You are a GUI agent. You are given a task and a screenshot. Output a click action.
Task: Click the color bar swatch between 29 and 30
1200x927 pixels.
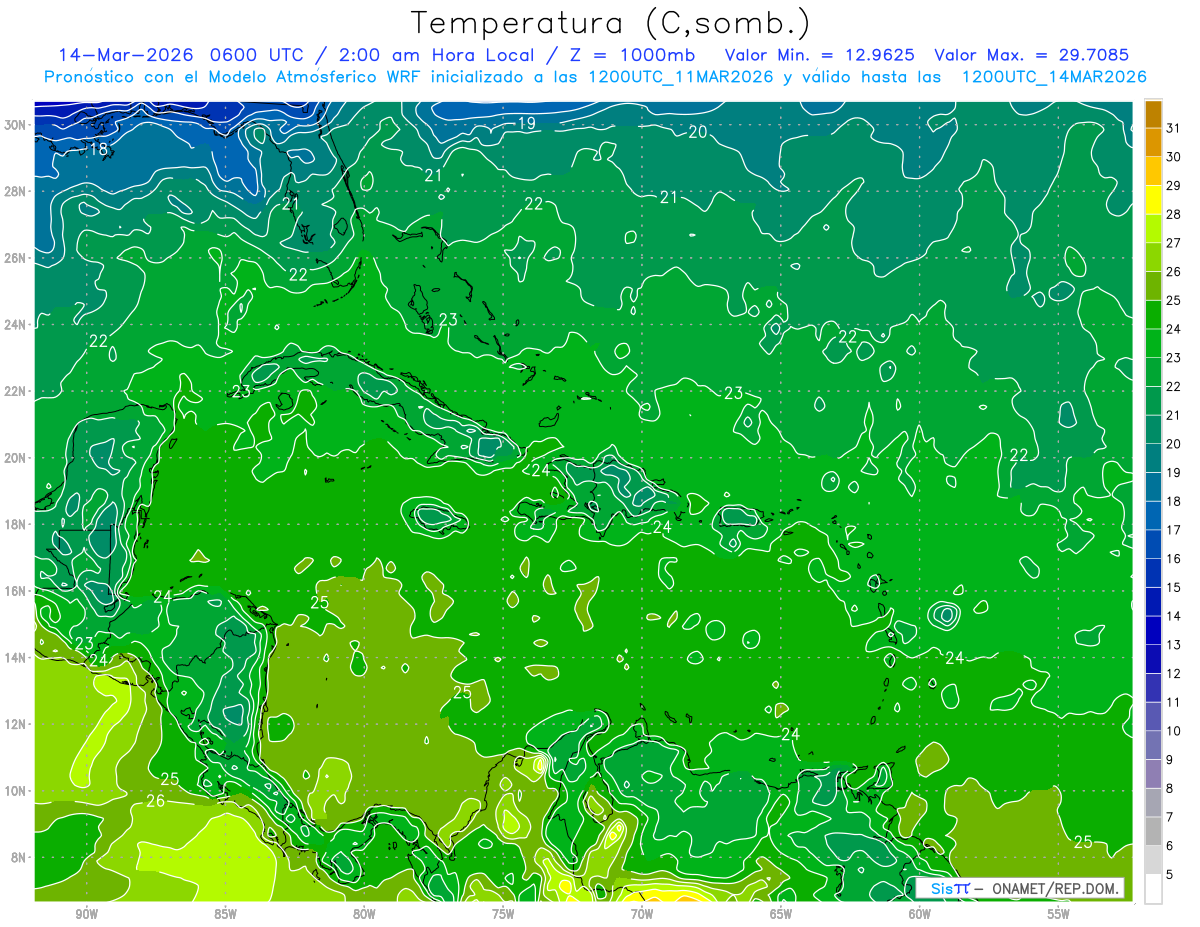tap(1153, 172)
